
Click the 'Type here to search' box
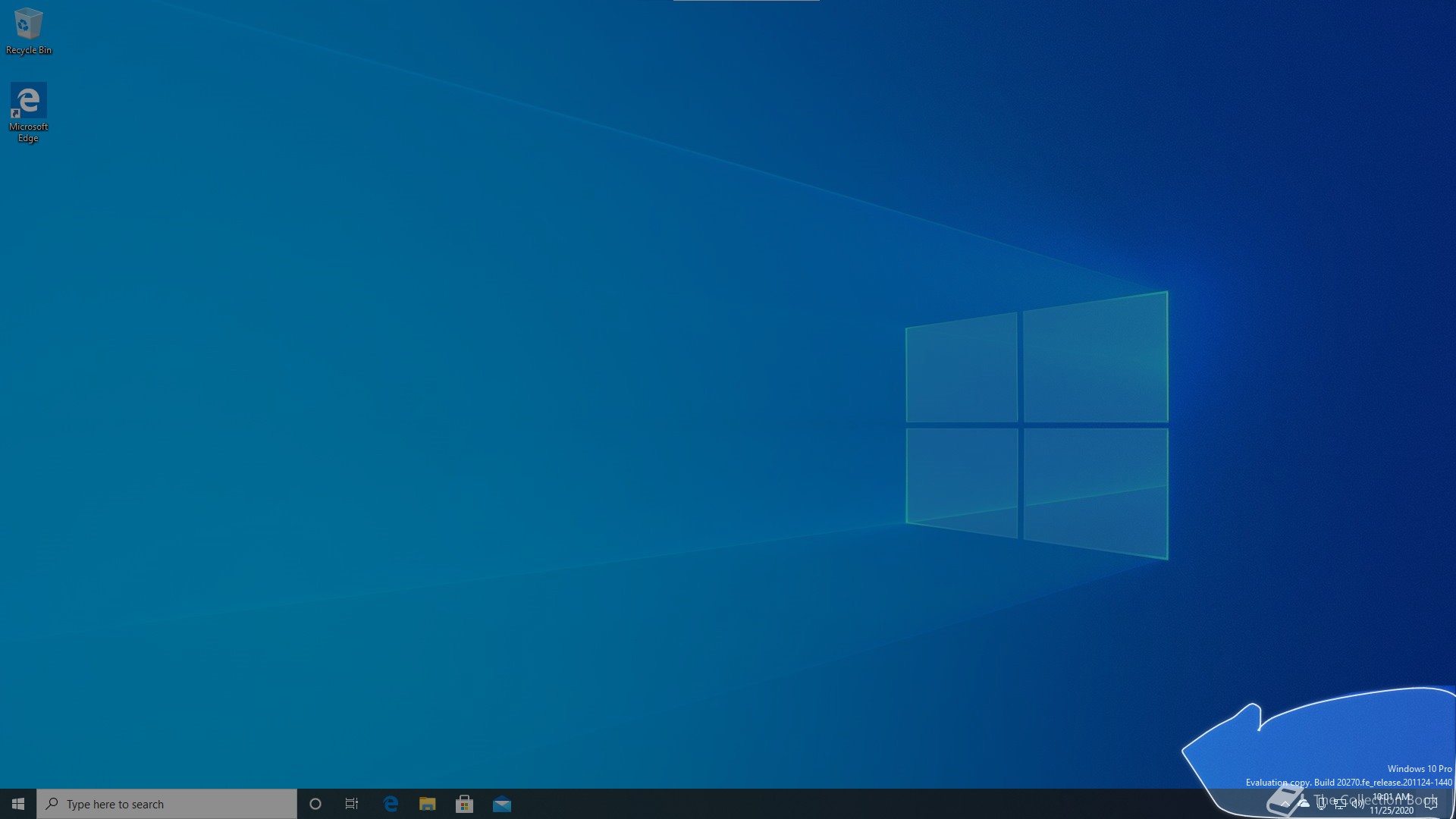click(x=167, y=804)
